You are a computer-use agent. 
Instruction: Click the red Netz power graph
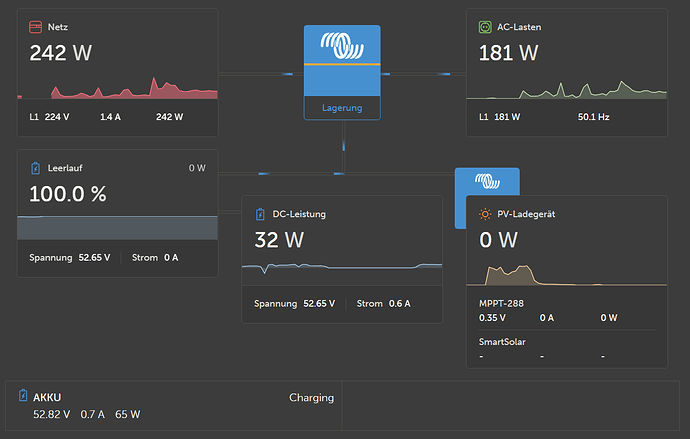tap(117, 90)
